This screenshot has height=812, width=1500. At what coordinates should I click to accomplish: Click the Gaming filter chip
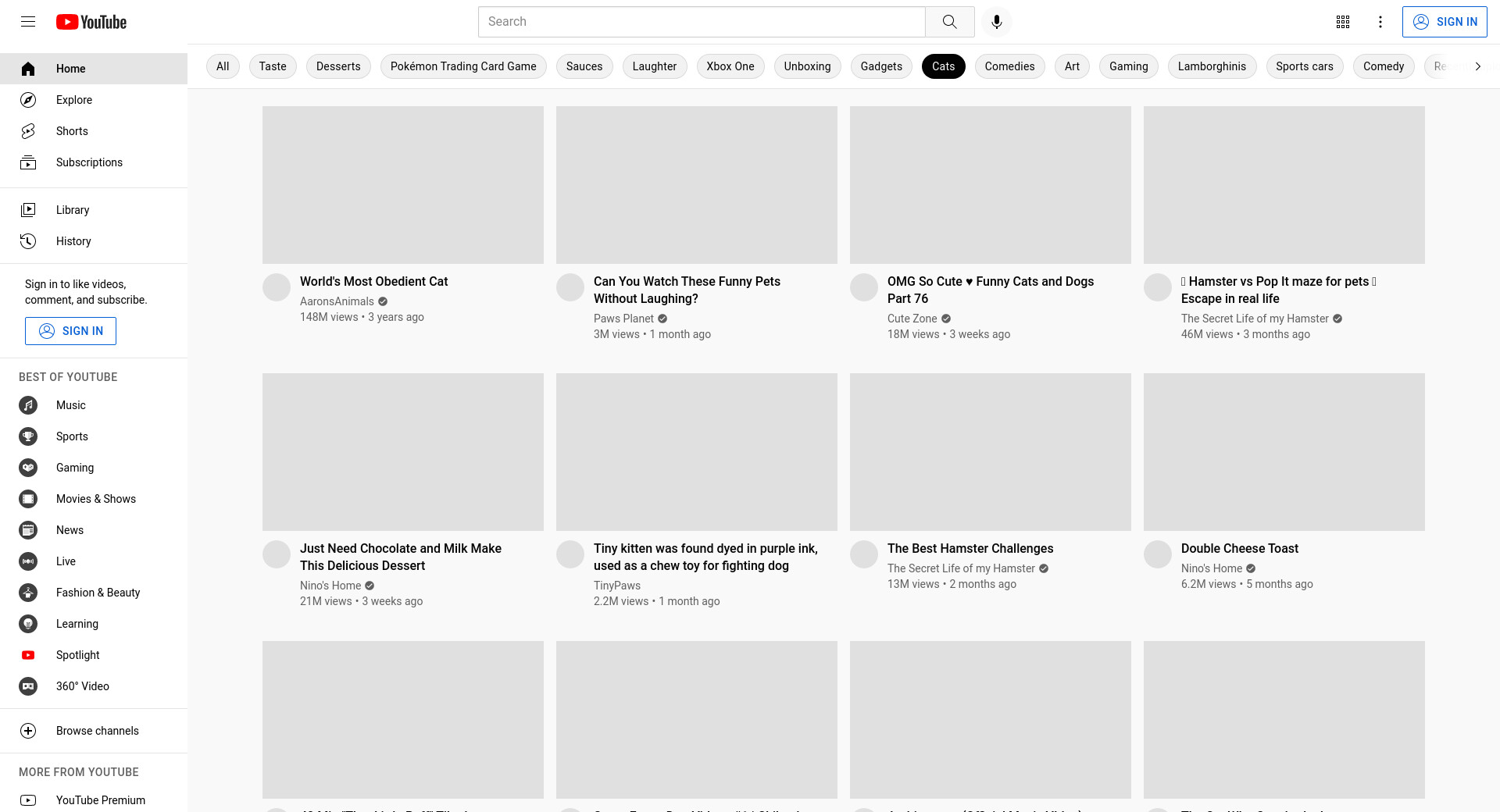coord(1129,66)
